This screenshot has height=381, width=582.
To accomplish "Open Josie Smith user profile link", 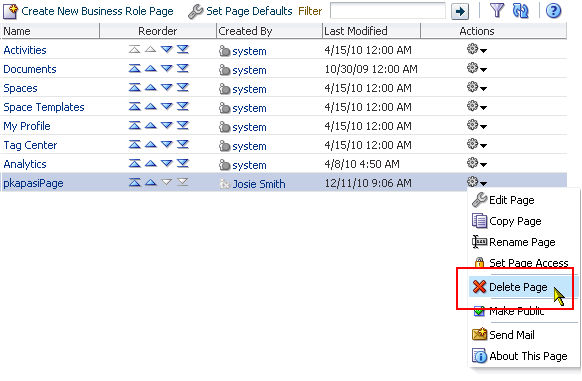I will [259, 184].
